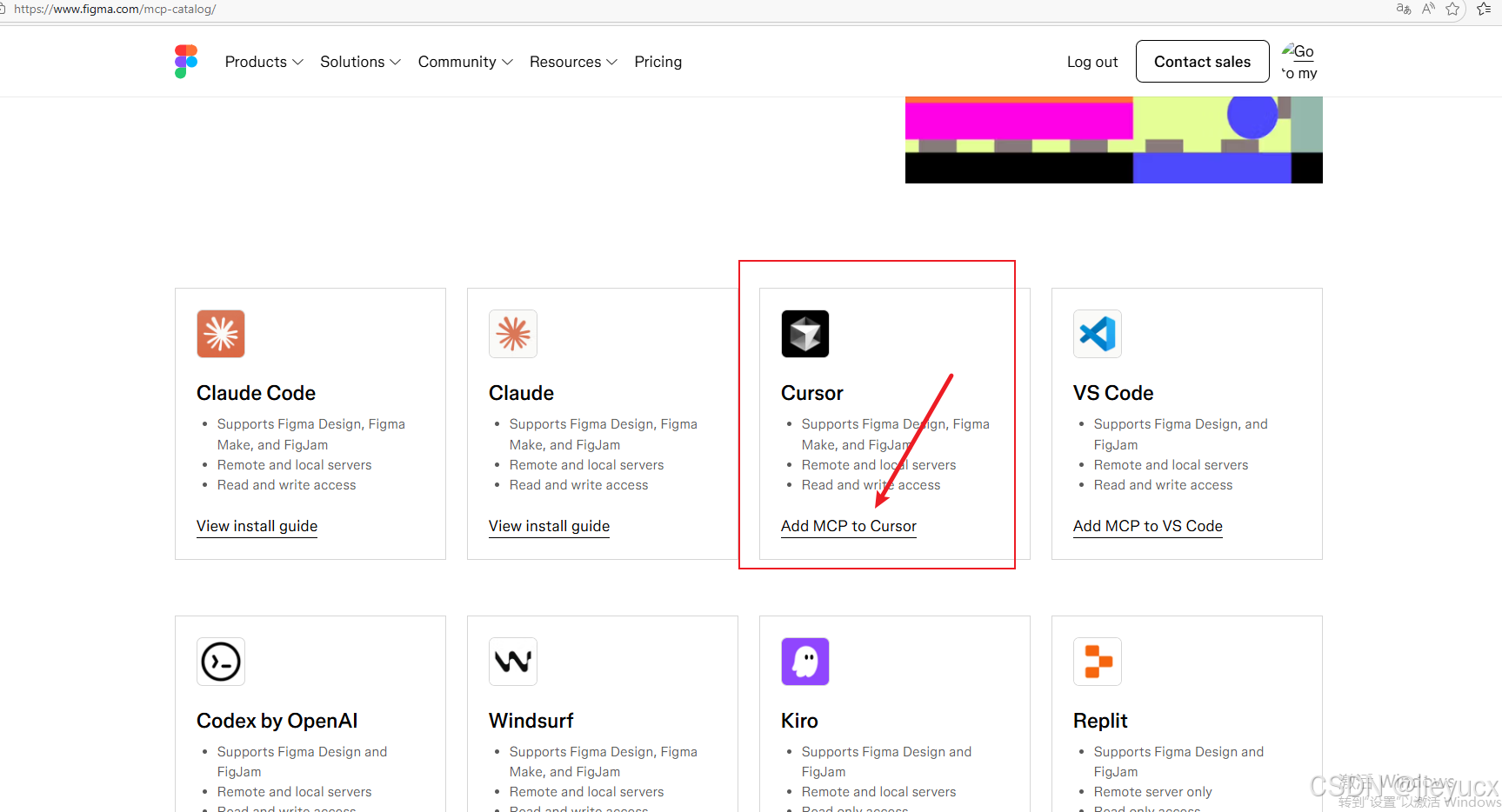The image size is (1502, 812).
Task: Click the Codex by OpenAI icon
Action: tap(221, 662)
